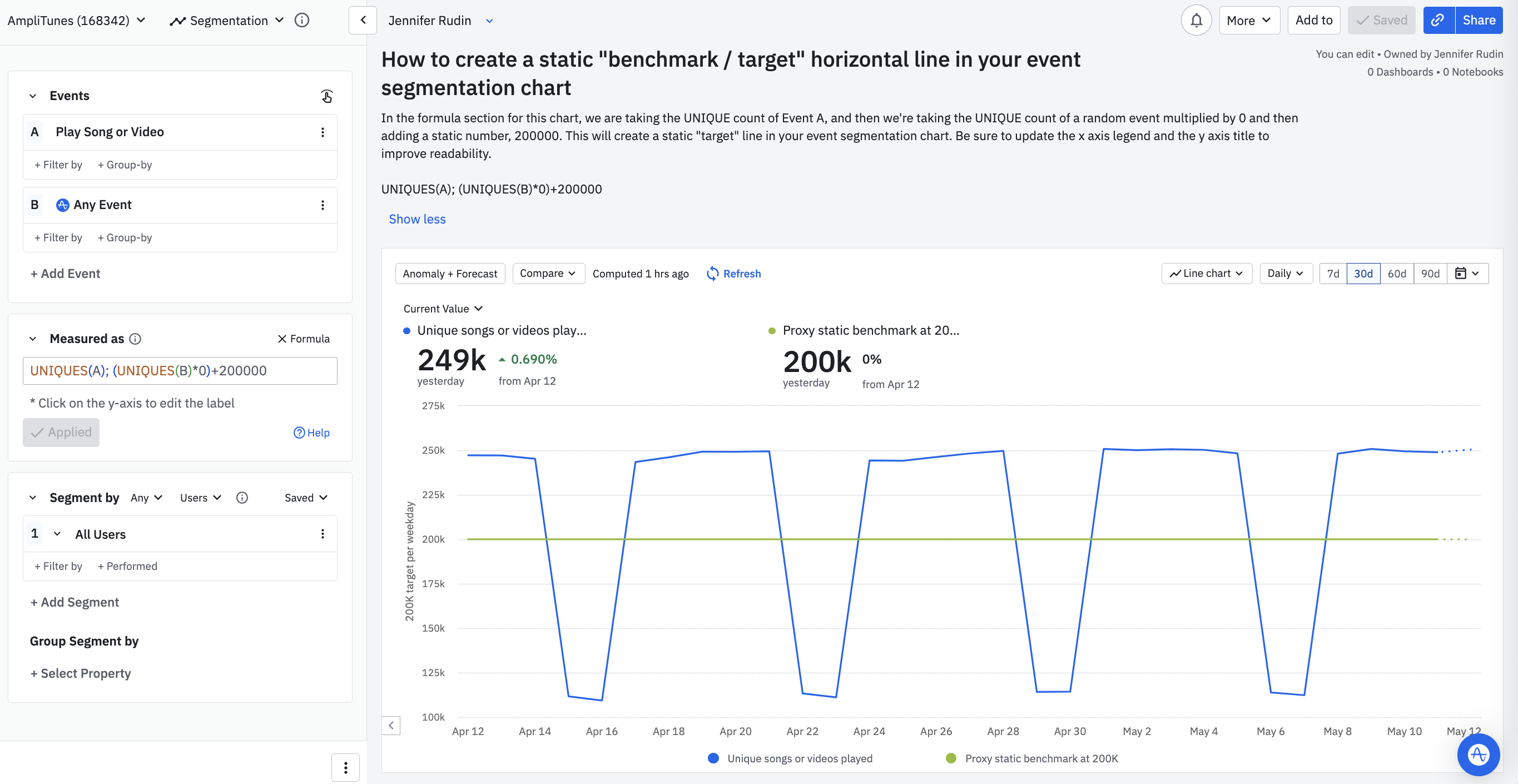Open the Daily interval dropdown

tap(1285, 274)
